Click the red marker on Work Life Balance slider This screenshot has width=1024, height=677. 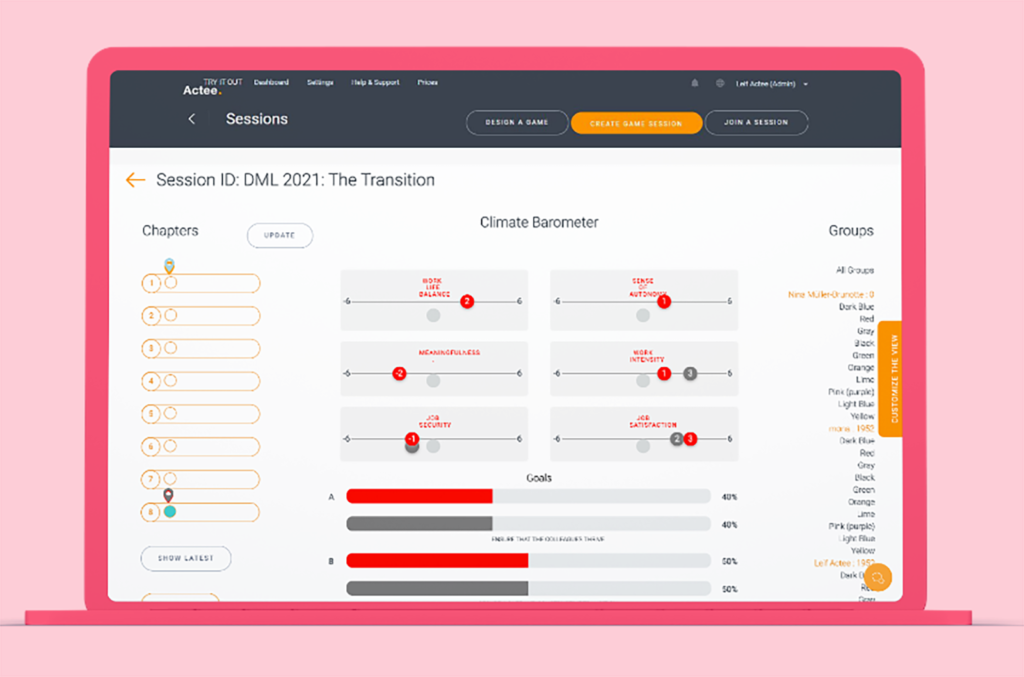coord(466,301)
